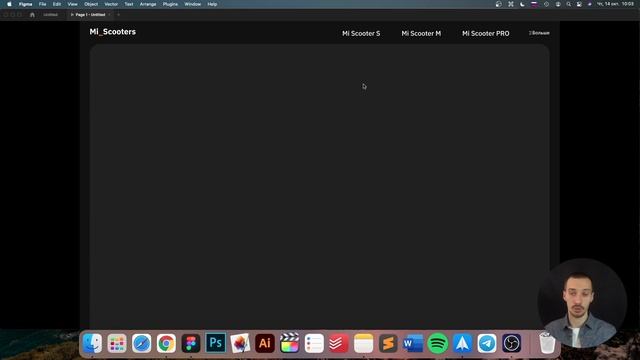Open Spotlight search in menu bar
Screen dimensions: 640x360
[569, 4]
